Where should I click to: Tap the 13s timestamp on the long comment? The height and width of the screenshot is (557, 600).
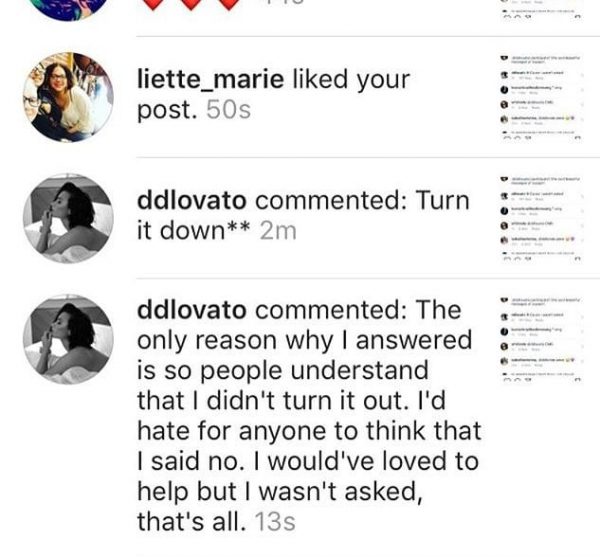(x=275, y=521)
